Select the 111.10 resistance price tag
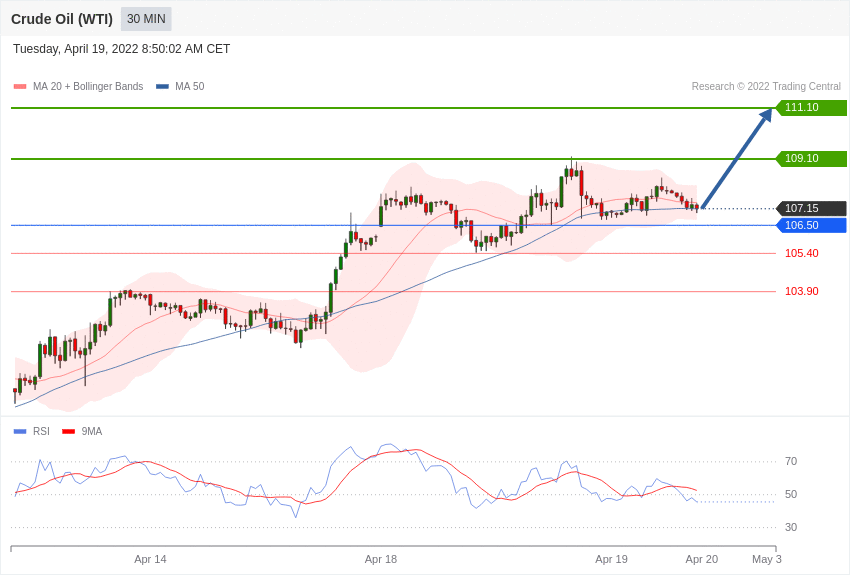Screen dimensions: 850x576 tap(812, 107)
